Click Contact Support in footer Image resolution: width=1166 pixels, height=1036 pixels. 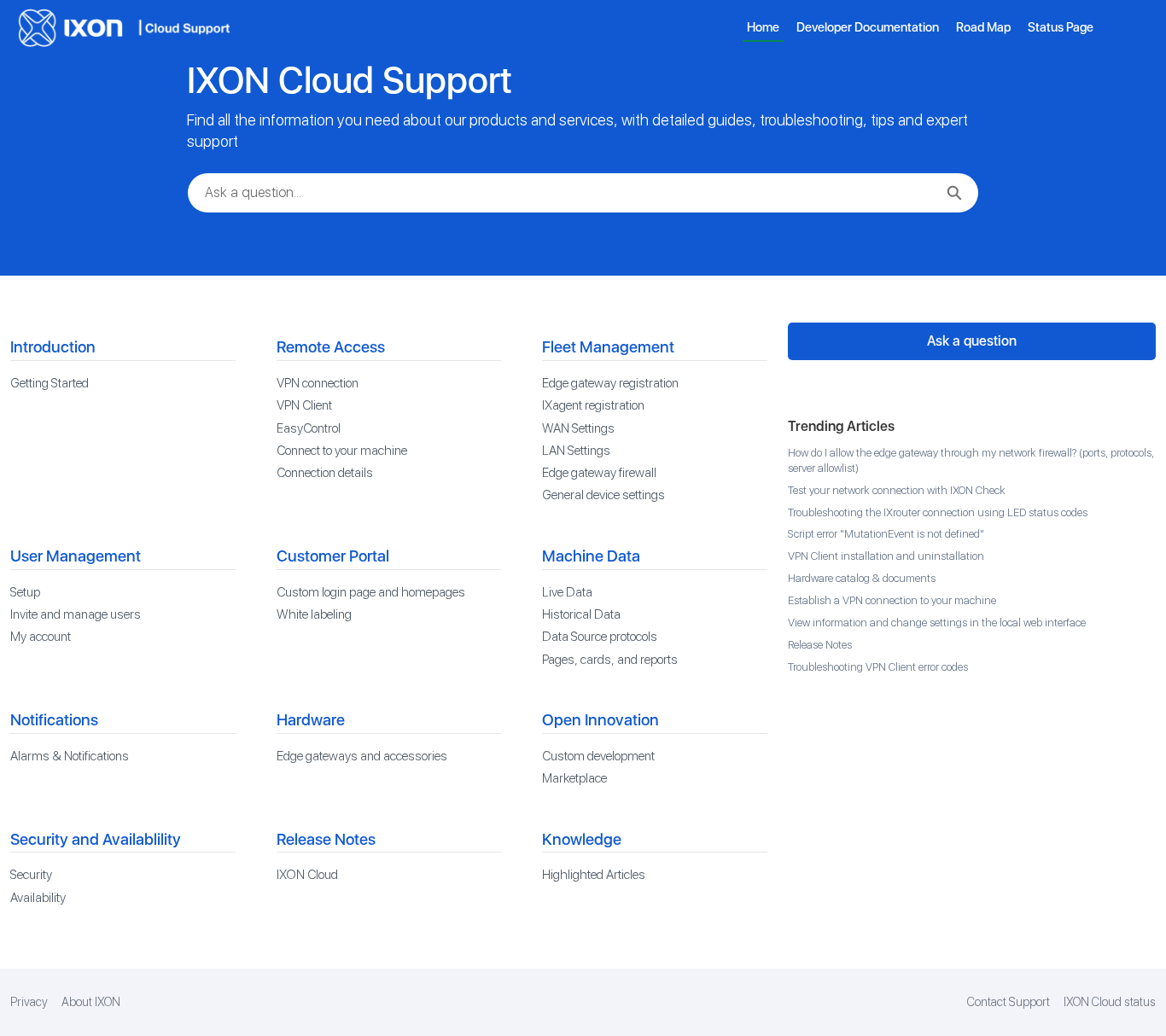tap(1007, 1002)
